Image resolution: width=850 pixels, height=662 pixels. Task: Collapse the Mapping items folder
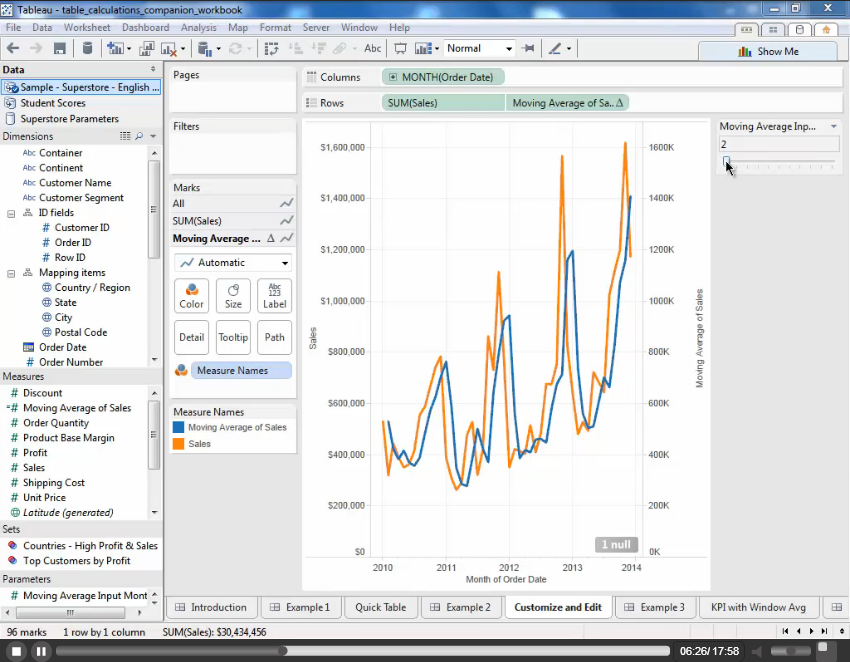(11, 273)
